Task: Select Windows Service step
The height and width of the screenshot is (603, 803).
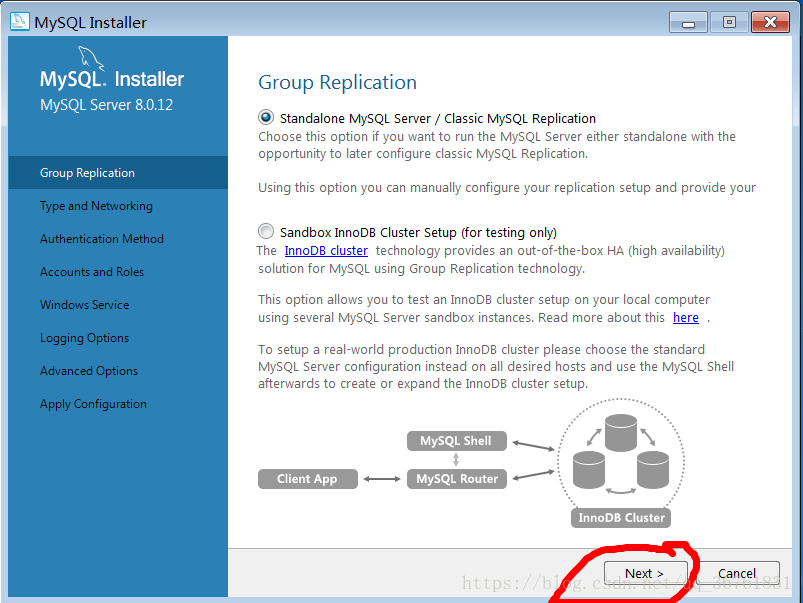Action: 84,305
